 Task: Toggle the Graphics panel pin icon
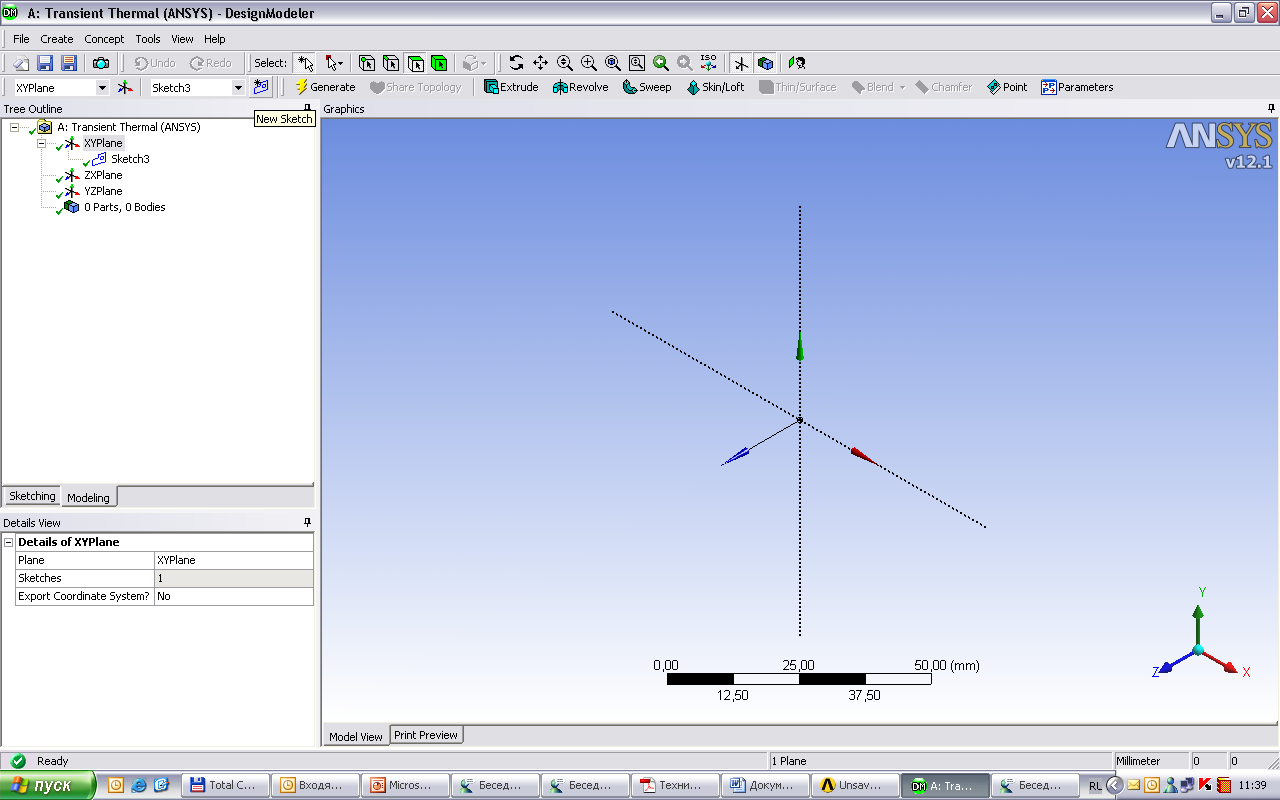point(1271,108)
